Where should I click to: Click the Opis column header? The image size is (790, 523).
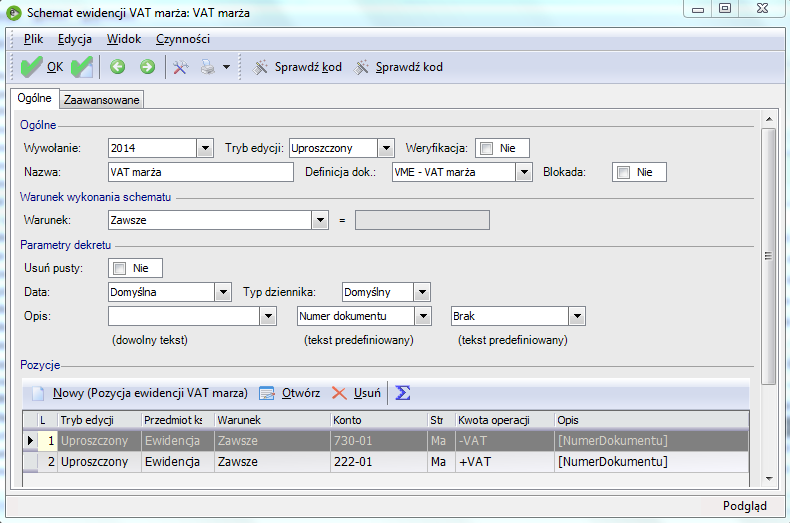pyautogui.click(x=651, y=420)
